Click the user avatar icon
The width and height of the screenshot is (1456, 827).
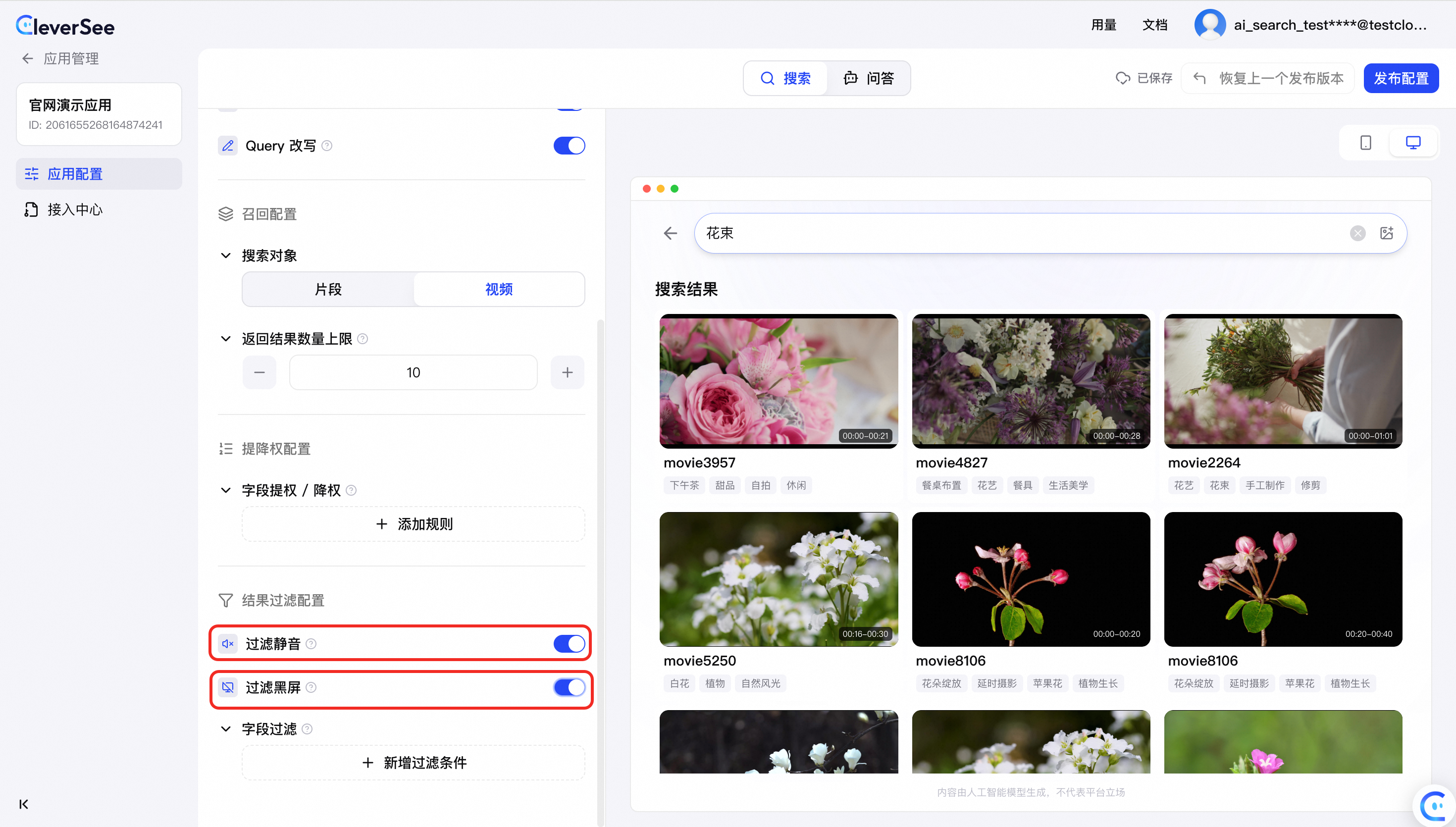[1209, 24]
